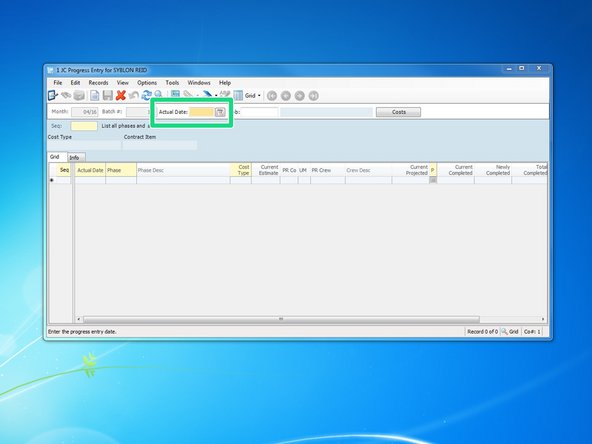Click the Current Projected column header
Viewport: 592px width, 444px height.
(x=410, y=170)
